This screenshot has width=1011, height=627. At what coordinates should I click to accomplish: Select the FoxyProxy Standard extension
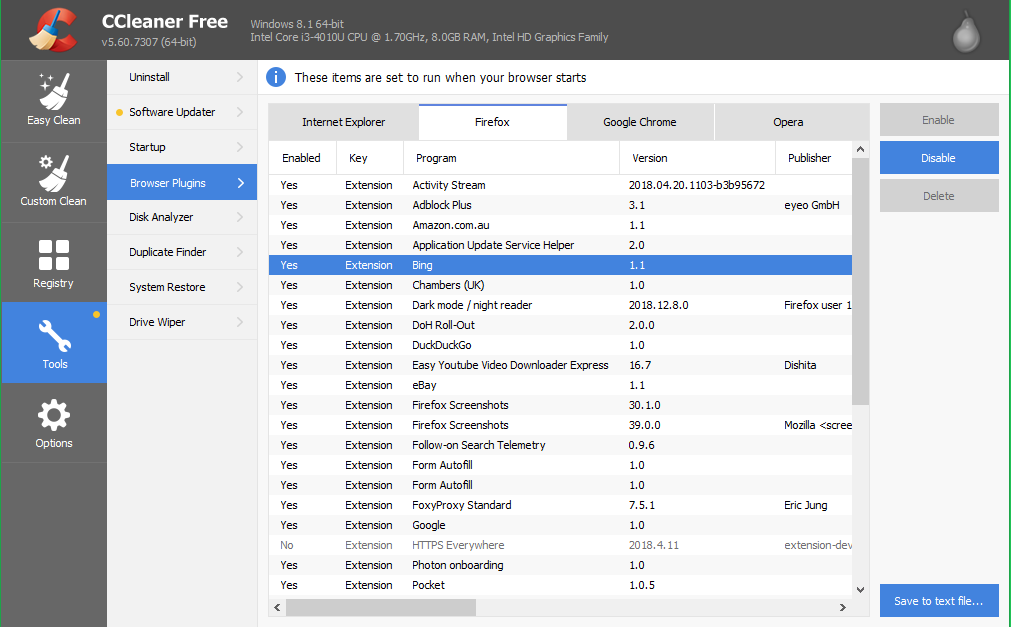click(x=560, y=505)
